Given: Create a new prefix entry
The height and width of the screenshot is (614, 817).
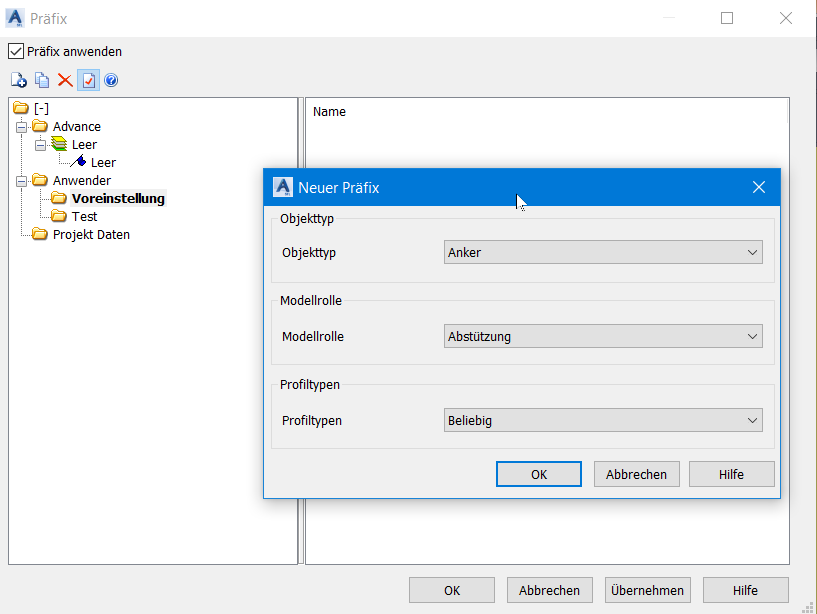Looking at the screenshot, I should 19,80.
